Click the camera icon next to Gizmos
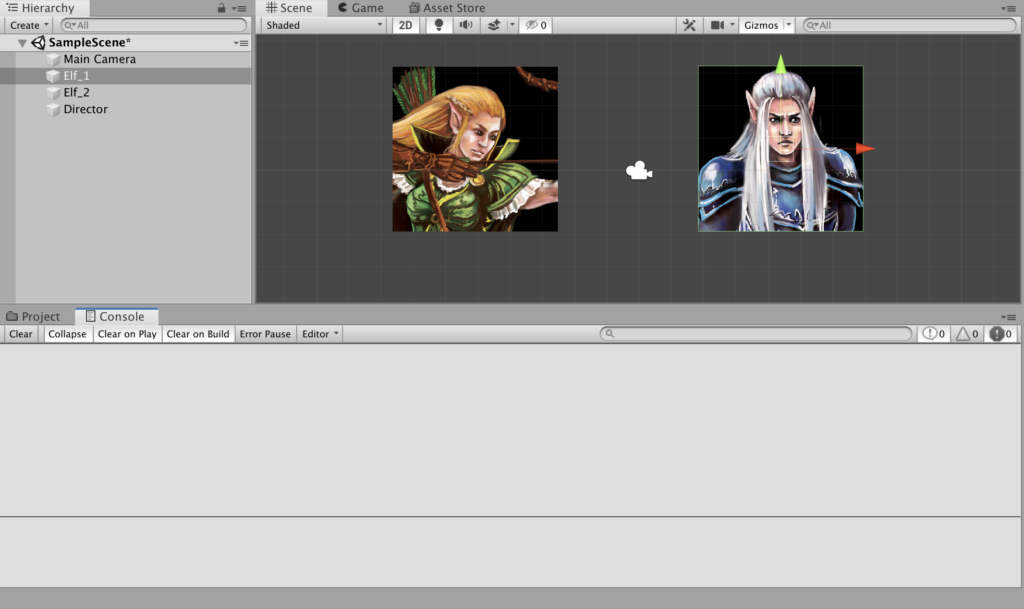The height and width of the screenshot is (609, 1024). point(716,25)
